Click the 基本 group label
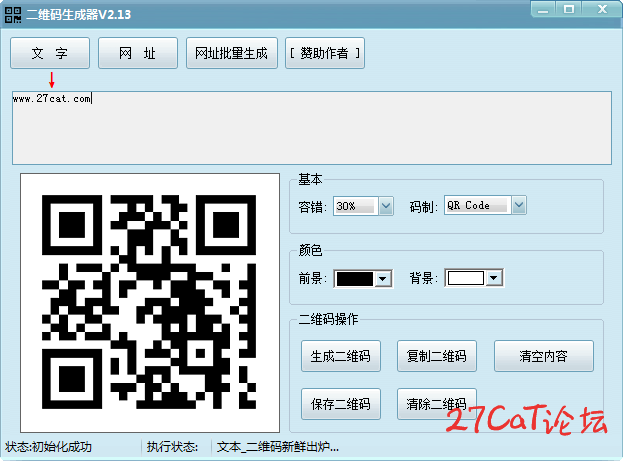This screenshot has height=461, width=623. click(310, 180)
